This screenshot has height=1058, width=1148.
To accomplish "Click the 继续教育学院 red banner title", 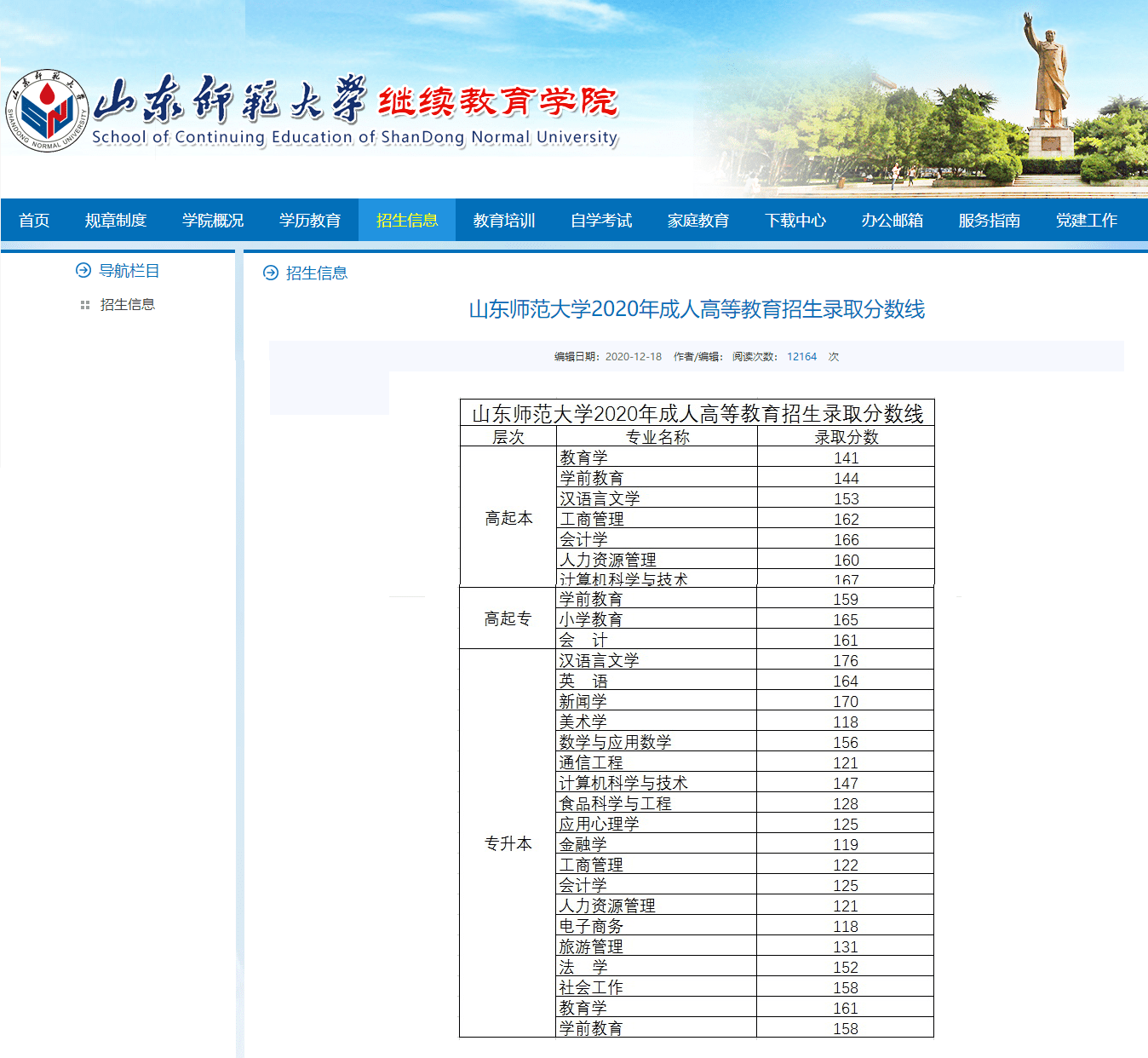I will click(x=498, y=101).
